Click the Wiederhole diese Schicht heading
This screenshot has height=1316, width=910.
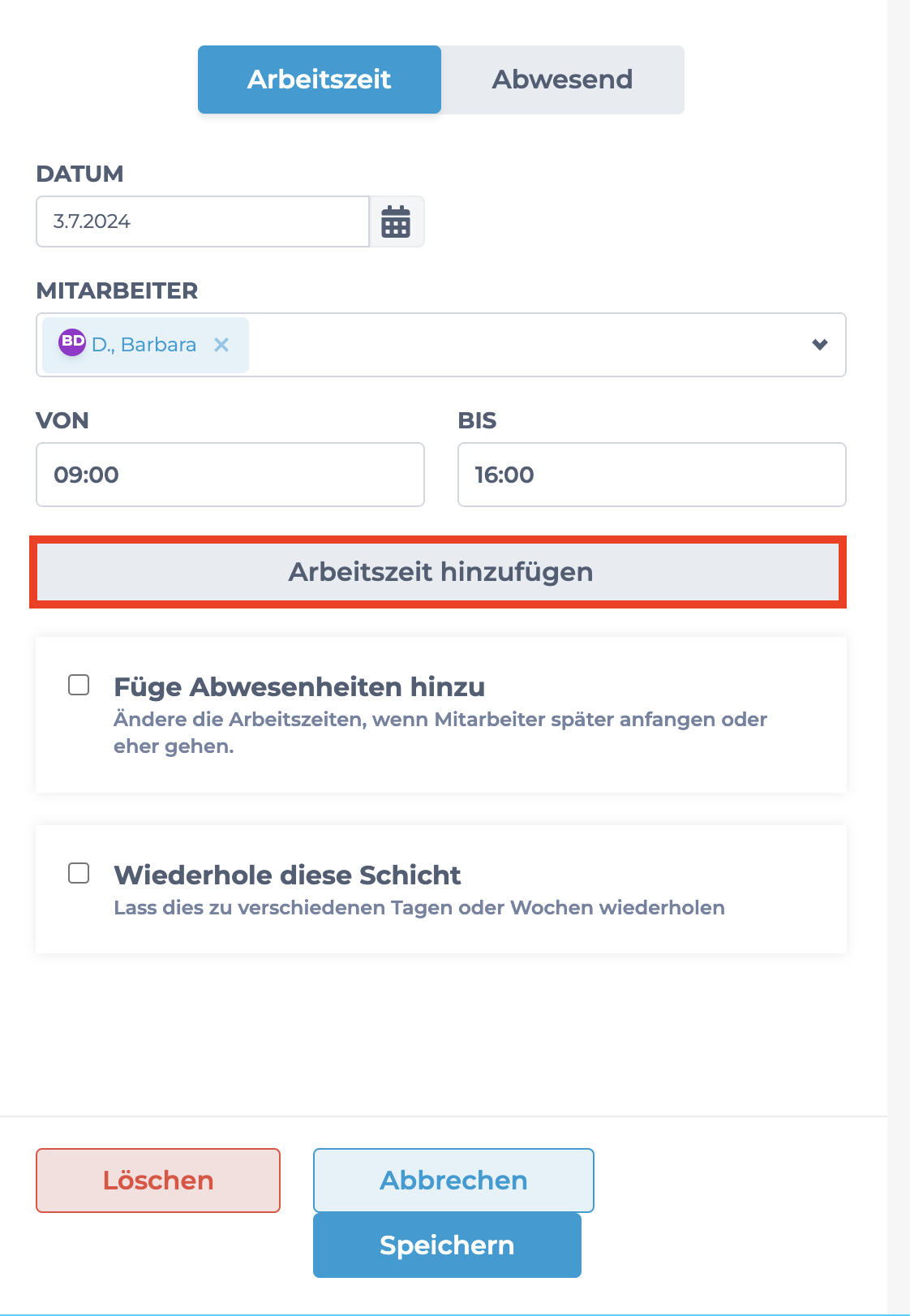(287, 875)
